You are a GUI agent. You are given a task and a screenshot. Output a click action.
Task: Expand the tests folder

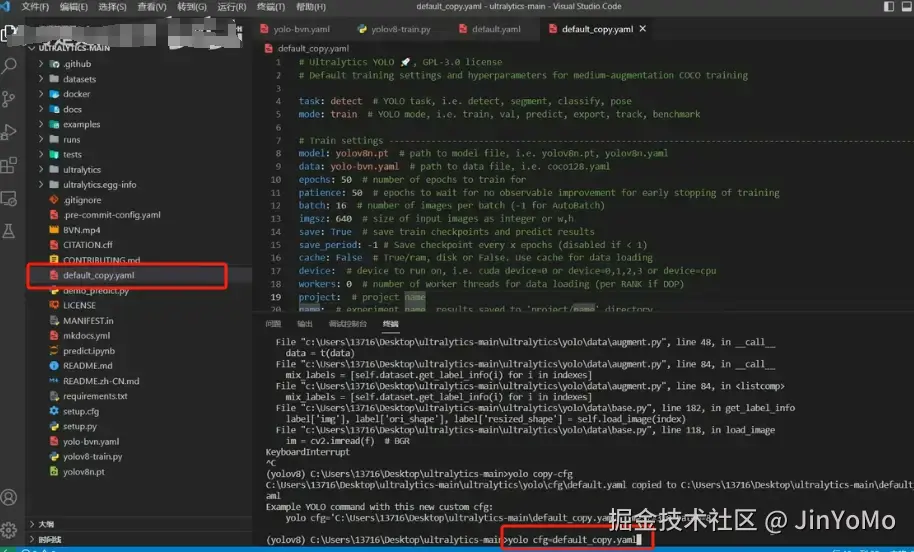41,154
